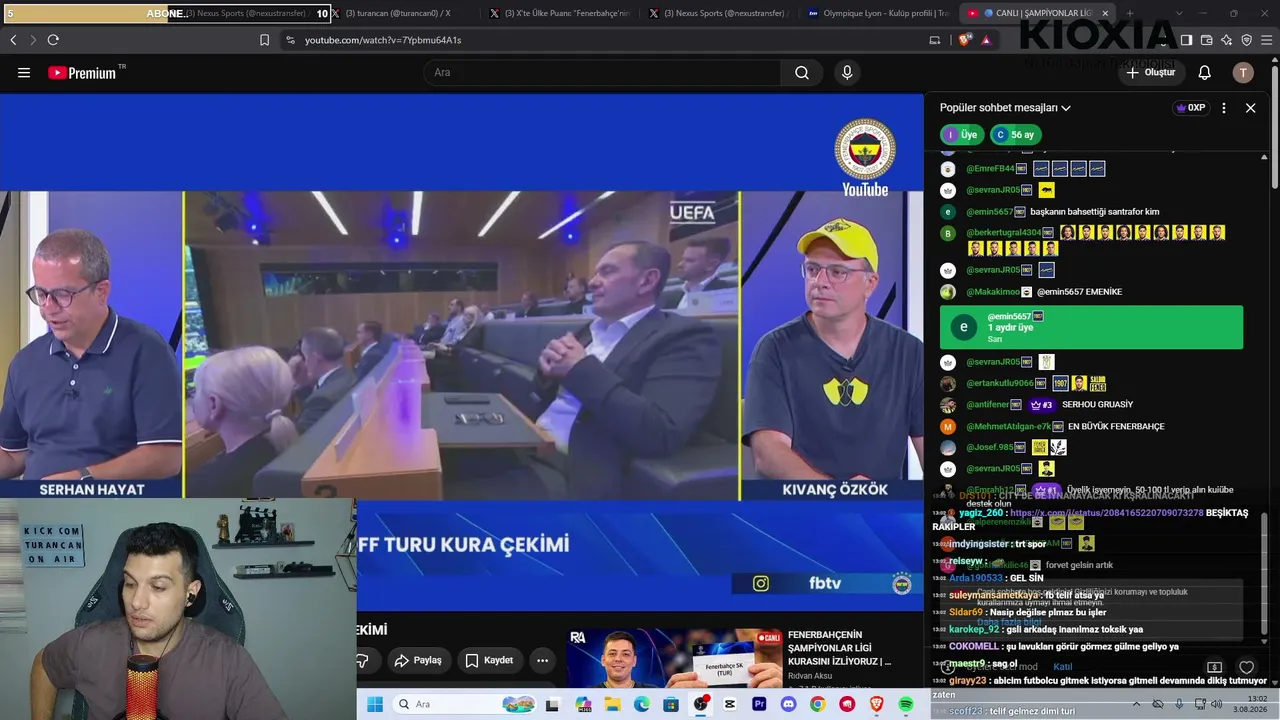
Task: Switch to X'te Ülke Puanı tab
Action: tap(559, 13)
